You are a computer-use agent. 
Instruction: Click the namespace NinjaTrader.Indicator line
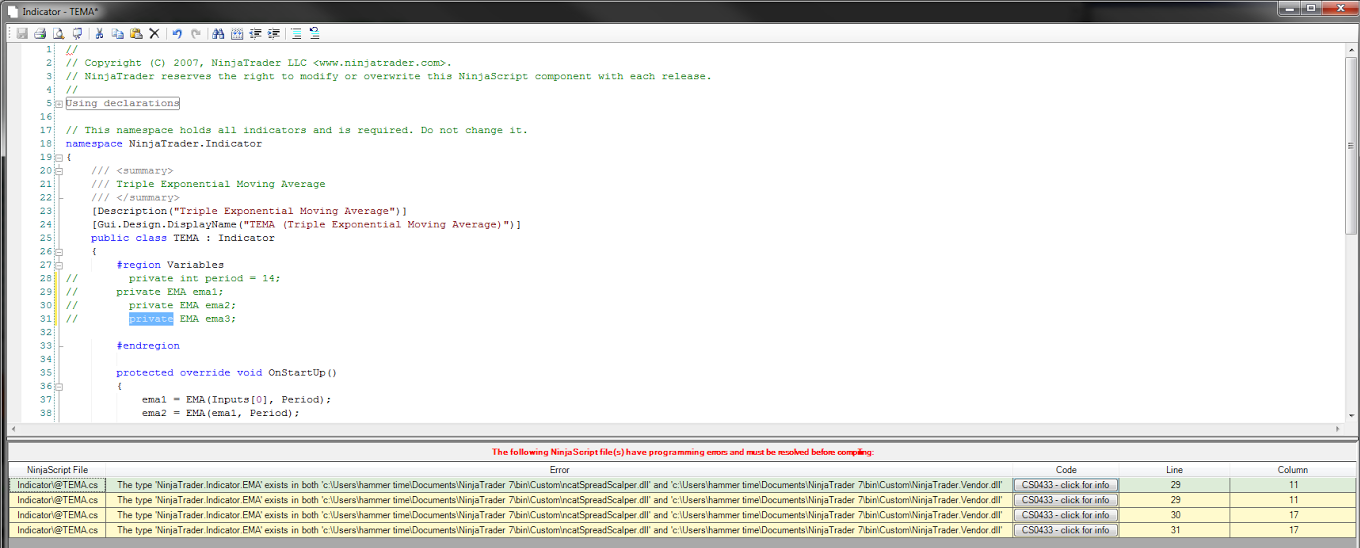[x=164, y=144]
